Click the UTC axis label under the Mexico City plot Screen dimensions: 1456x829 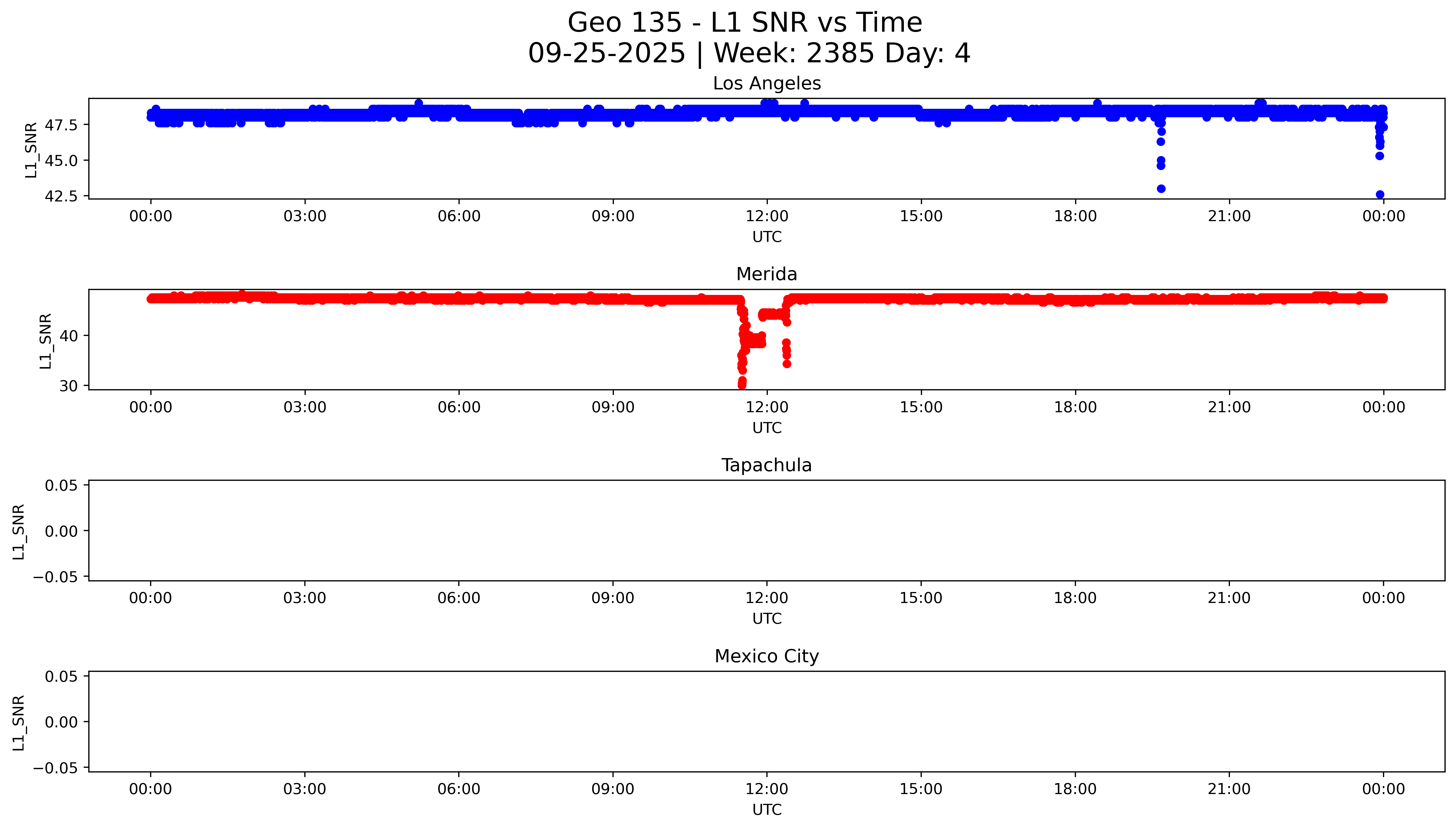[x=766, y=810]
